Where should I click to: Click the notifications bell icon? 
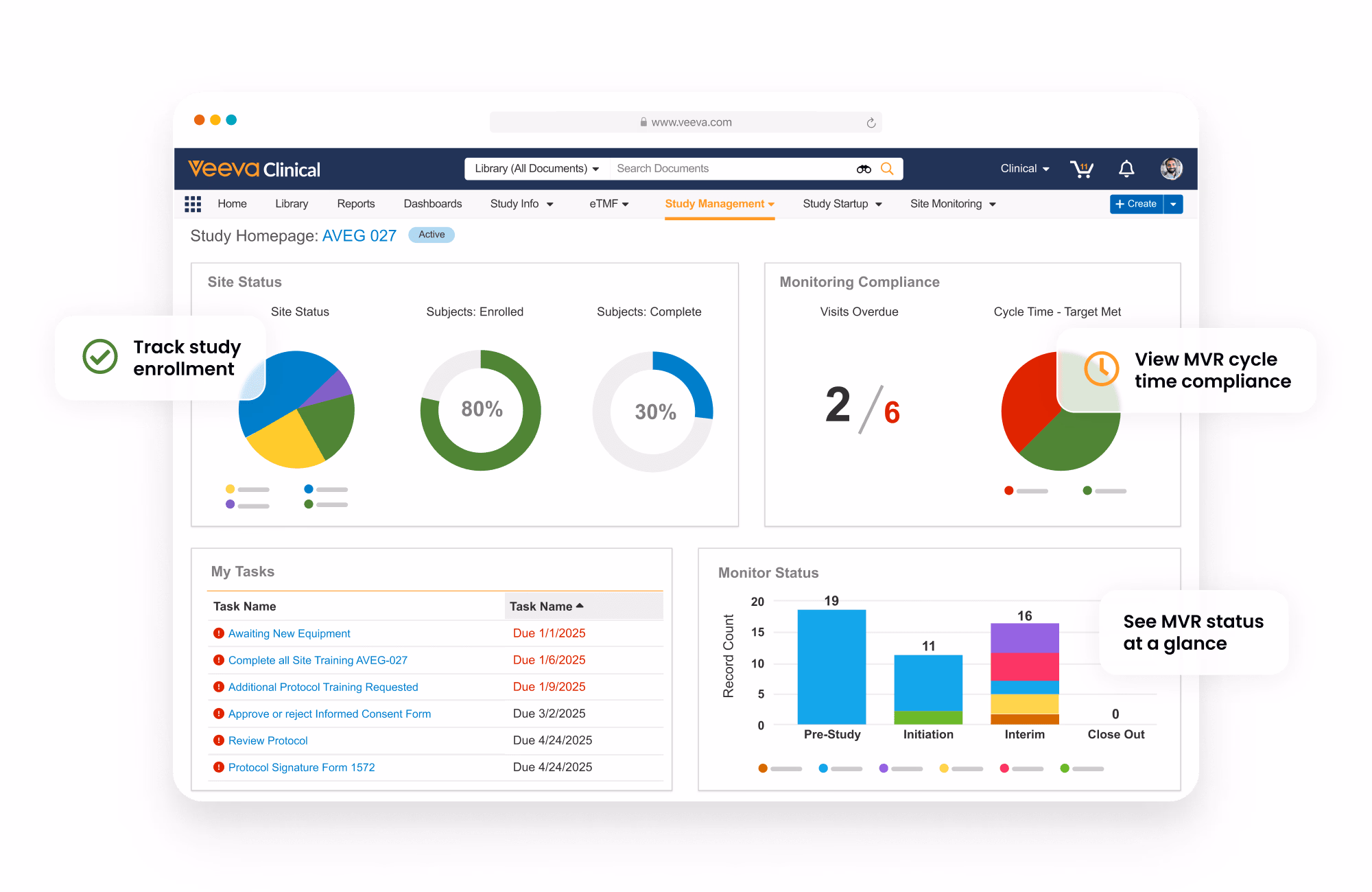(1126, 168)
